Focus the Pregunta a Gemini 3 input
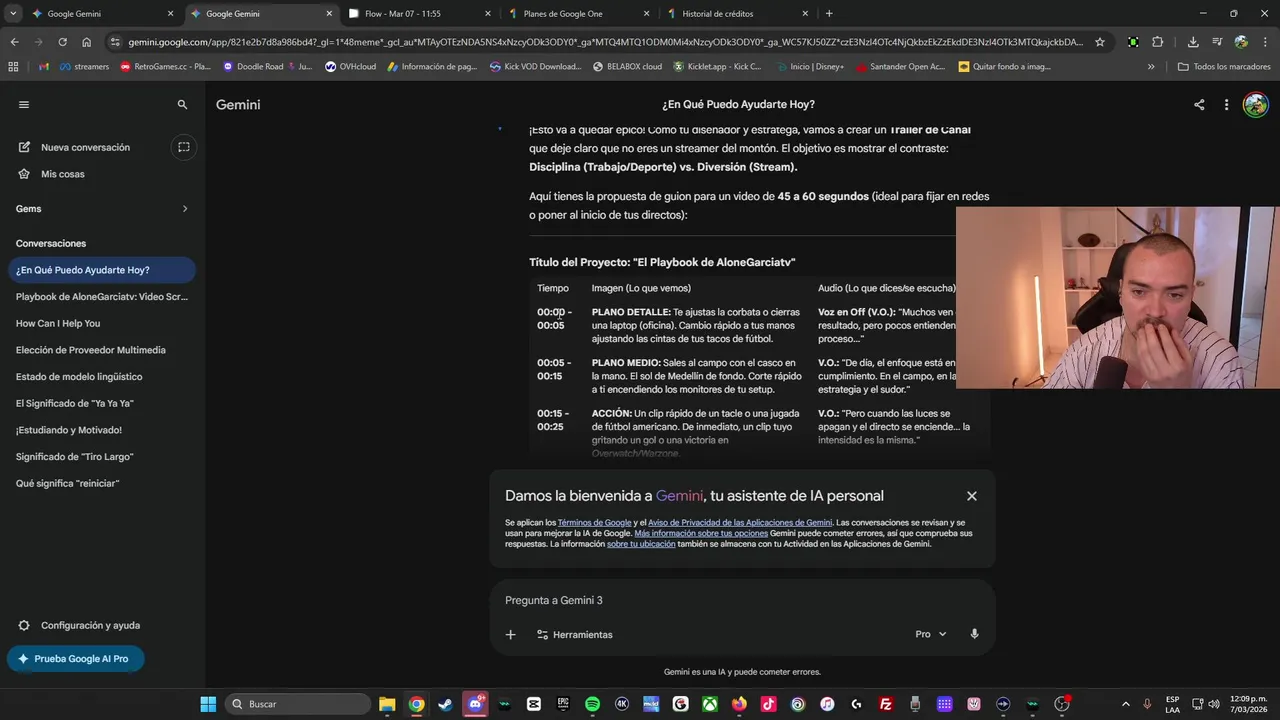Image resolution: width=1280 pixels, height=720 pixels. pyautogui.click(x=740, y=600)
